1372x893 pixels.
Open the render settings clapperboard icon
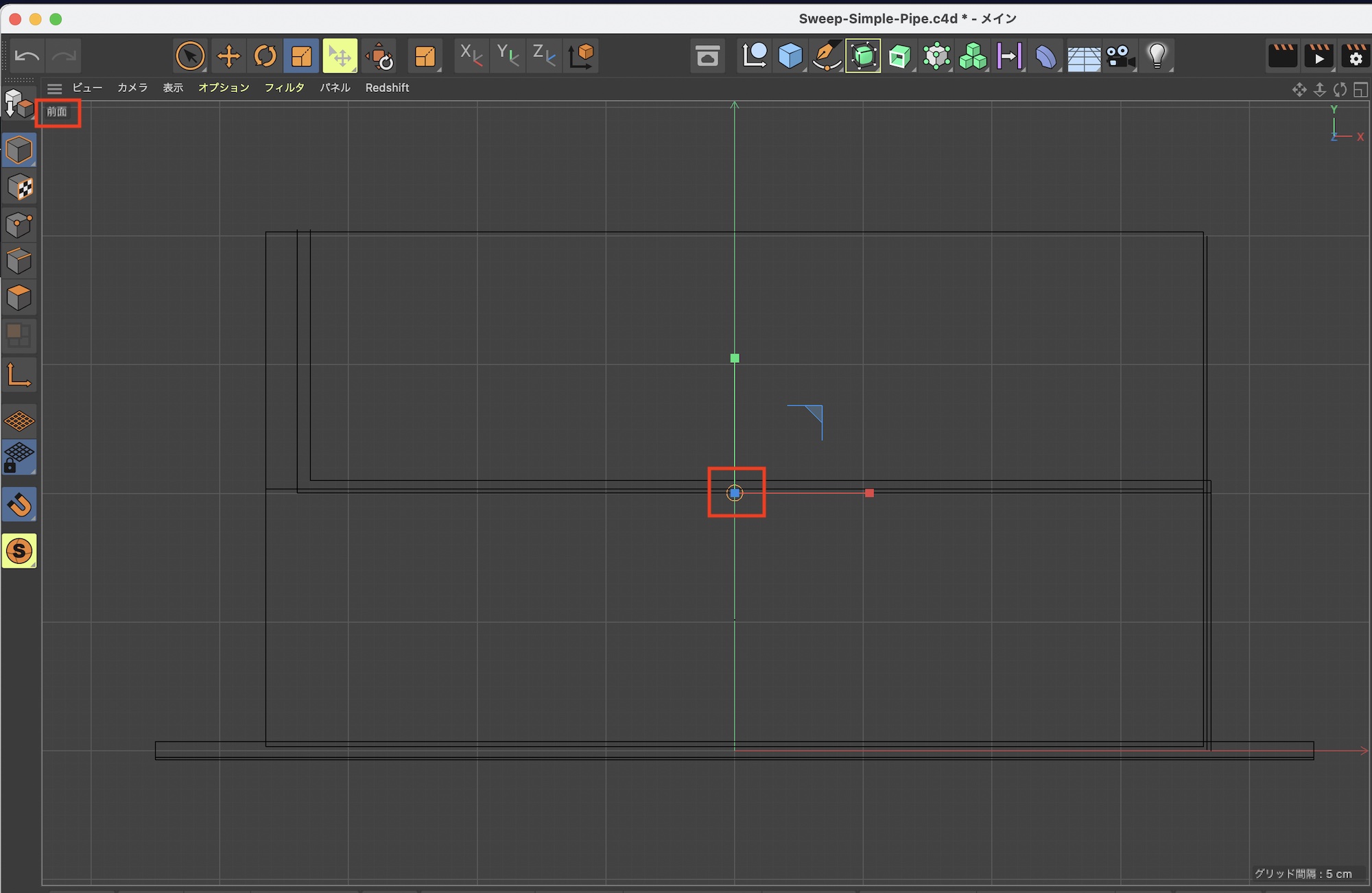point(1355,56)
